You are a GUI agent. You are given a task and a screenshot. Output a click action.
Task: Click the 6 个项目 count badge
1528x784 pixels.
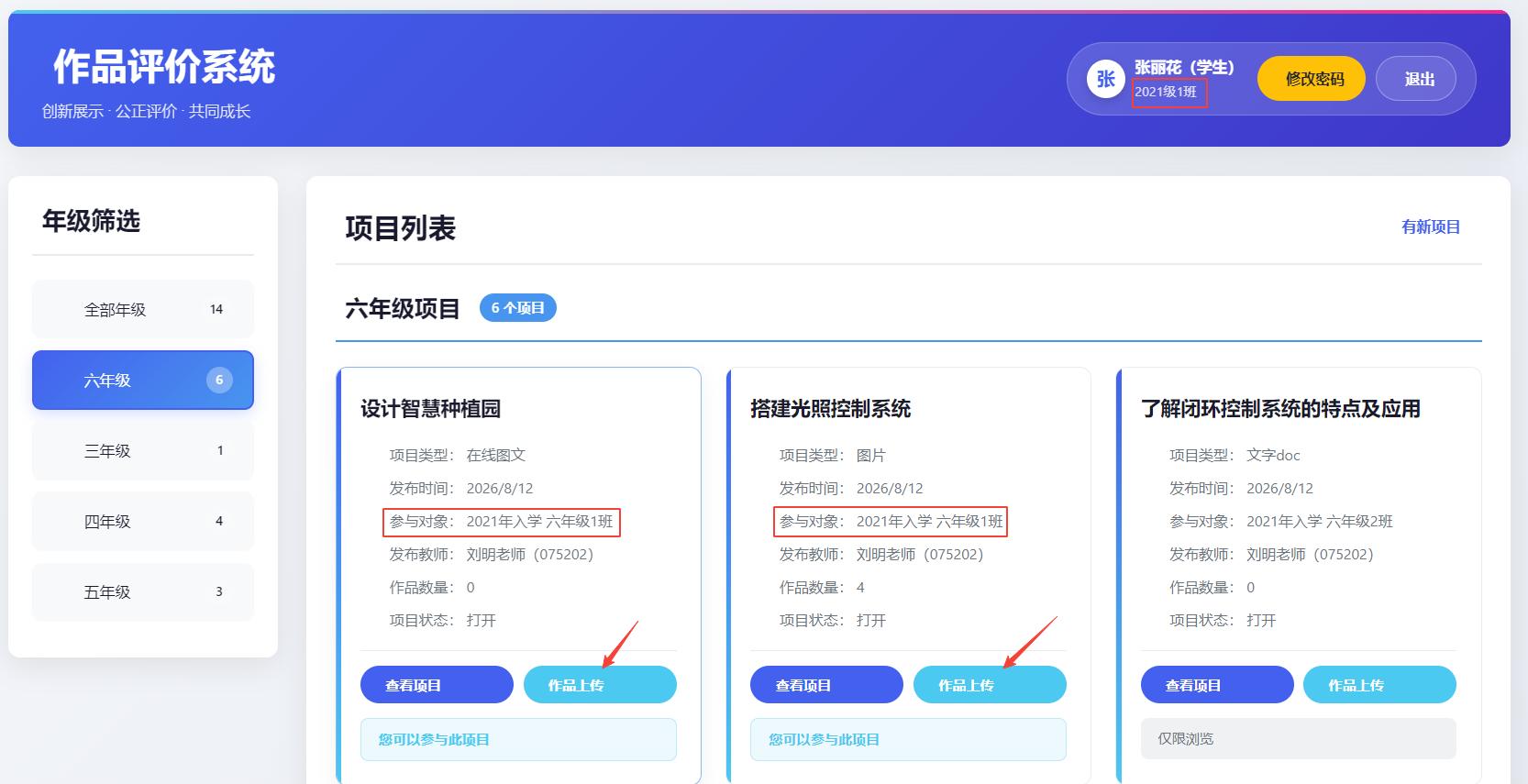(518, 308)
